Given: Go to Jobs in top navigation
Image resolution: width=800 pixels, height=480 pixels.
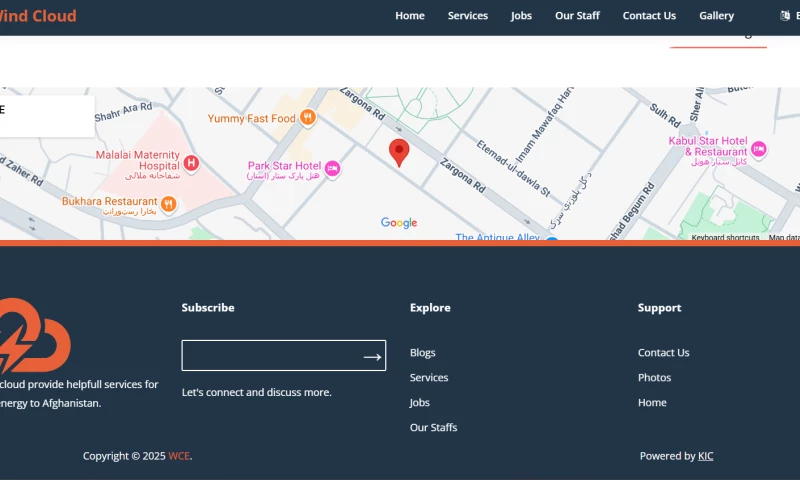Looking at the screenshot, I should tap(521, 16).
